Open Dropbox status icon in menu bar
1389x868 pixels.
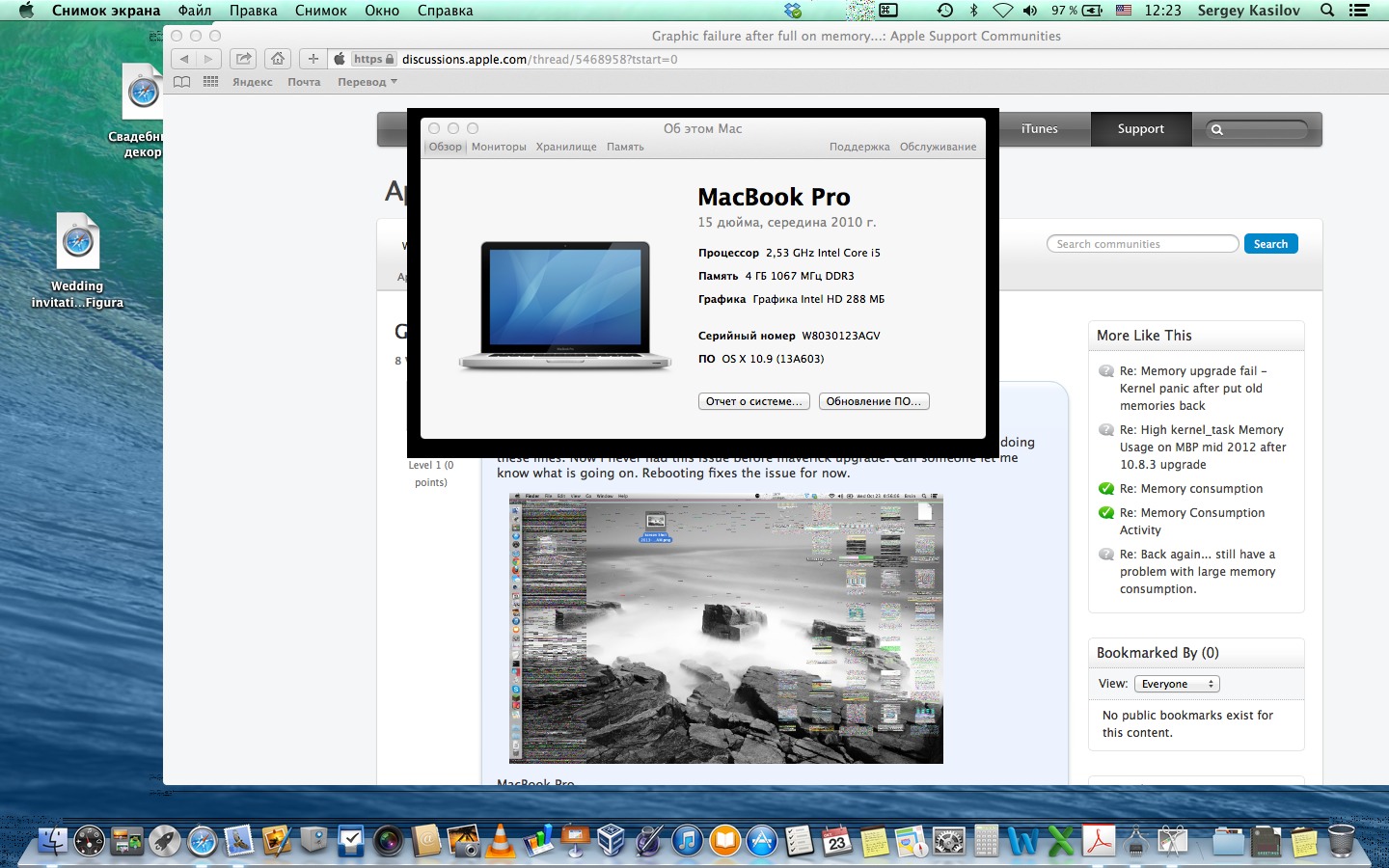tap(793, 11)
